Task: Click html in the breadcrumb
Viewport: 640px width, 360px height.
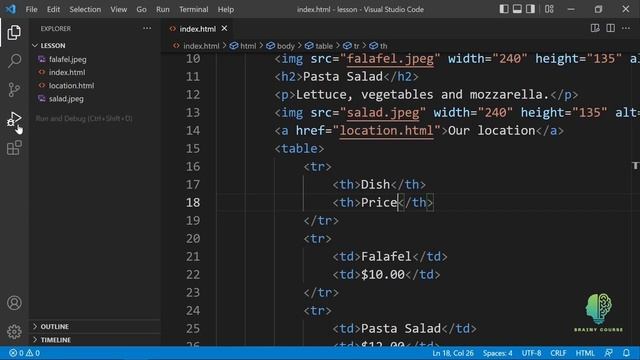Action: (248, 46)
